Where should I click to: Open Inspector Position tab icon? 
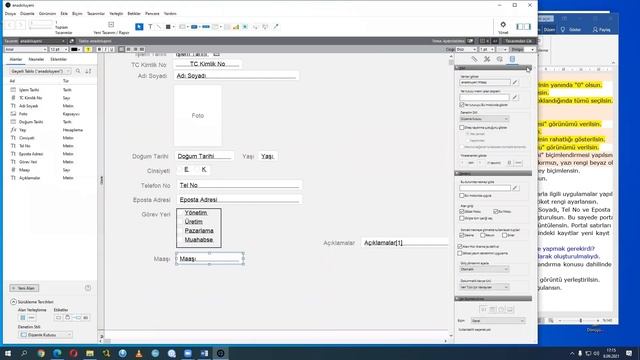474,59
